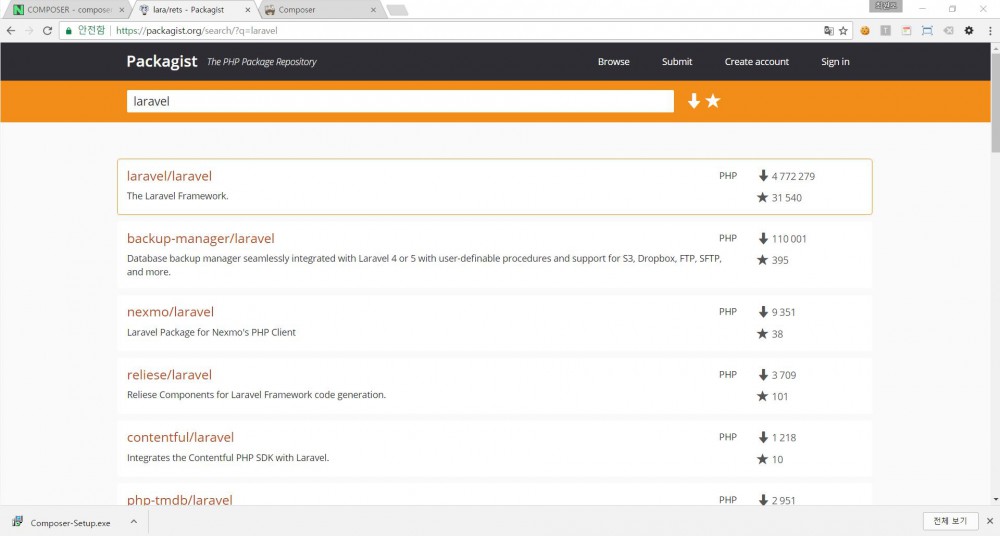Click the Packagist logo
Viewport: 1000px width, 536px height.
(162, 61)
